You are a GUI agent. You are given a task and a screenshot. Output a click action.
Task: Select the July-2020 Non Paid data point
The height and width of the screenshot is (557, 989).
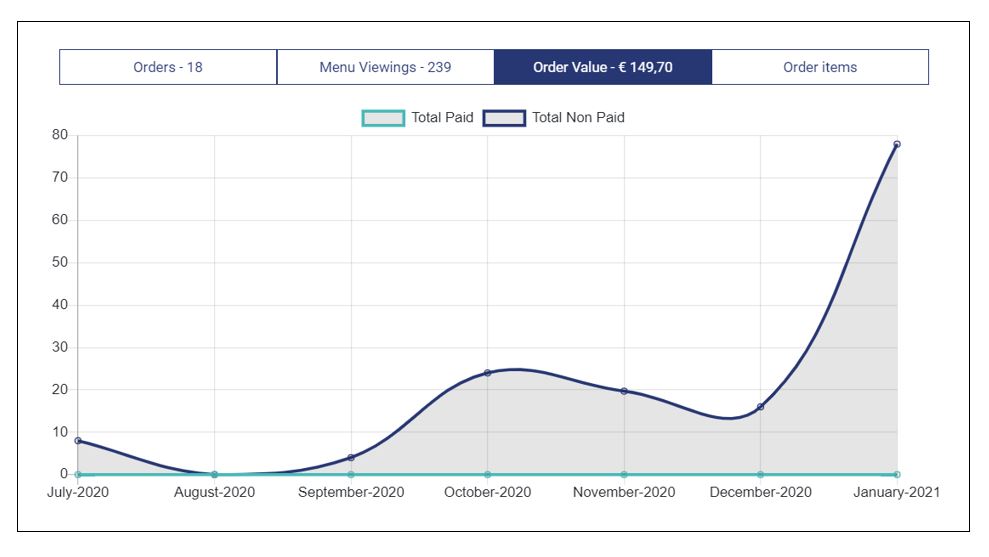(78, 441)
